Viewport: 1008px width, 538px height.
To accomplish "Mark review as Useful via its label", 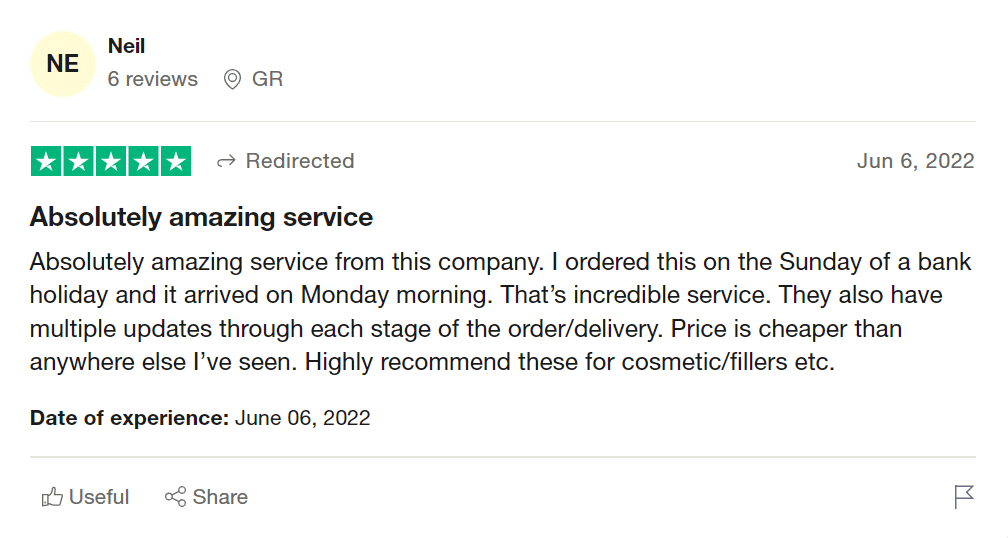I will [x=99, y=497].
